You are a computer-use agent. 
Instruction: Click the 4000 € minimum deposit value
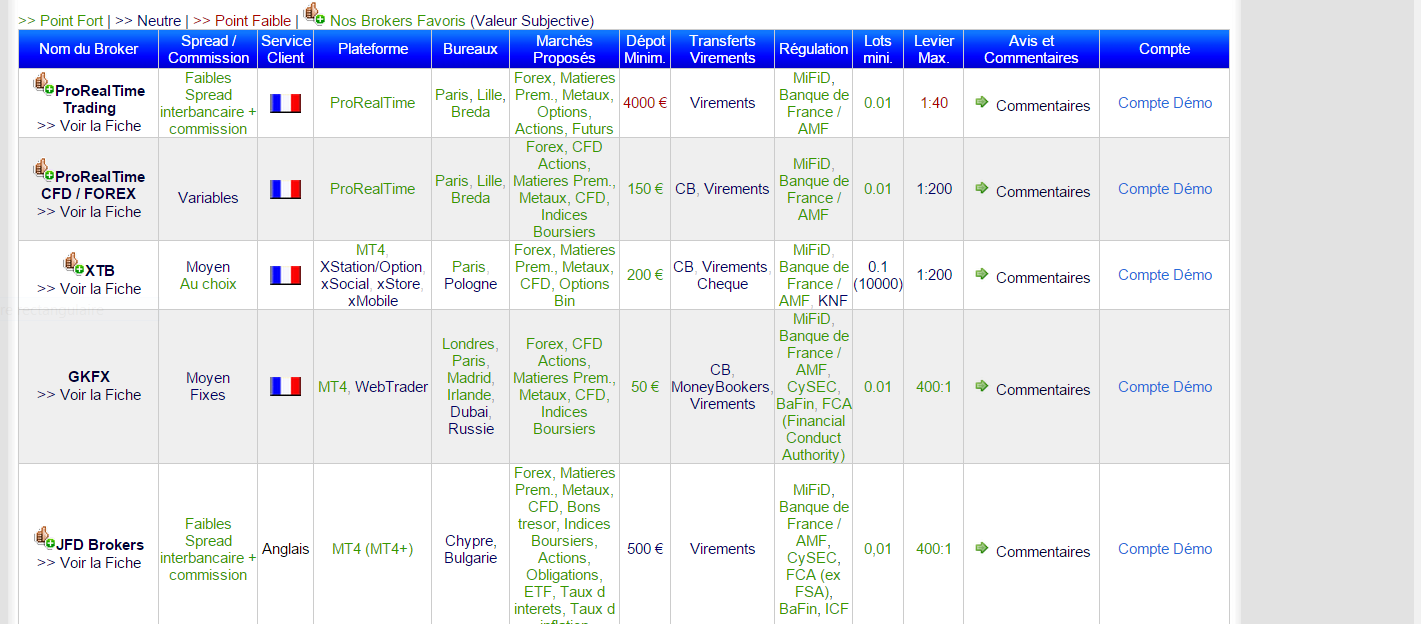(x=645, y=103)
